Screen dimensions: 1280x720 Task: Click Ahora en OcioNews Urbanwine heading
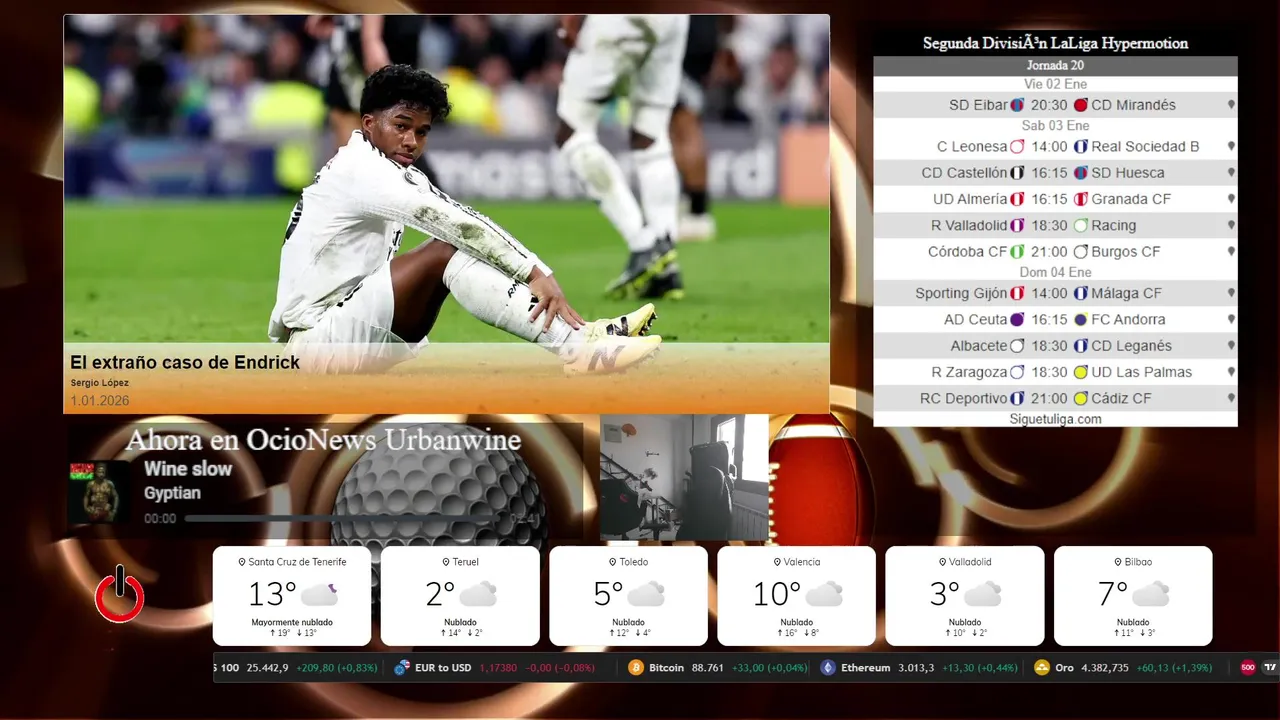pos(323,441)
